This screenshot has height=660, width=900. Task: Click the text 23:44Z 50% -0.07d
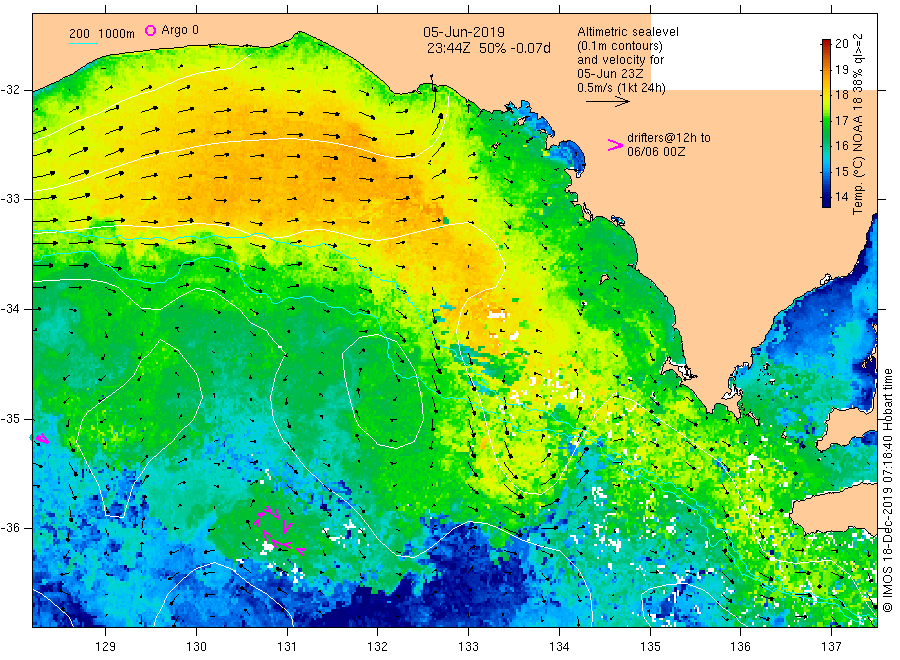488,48
